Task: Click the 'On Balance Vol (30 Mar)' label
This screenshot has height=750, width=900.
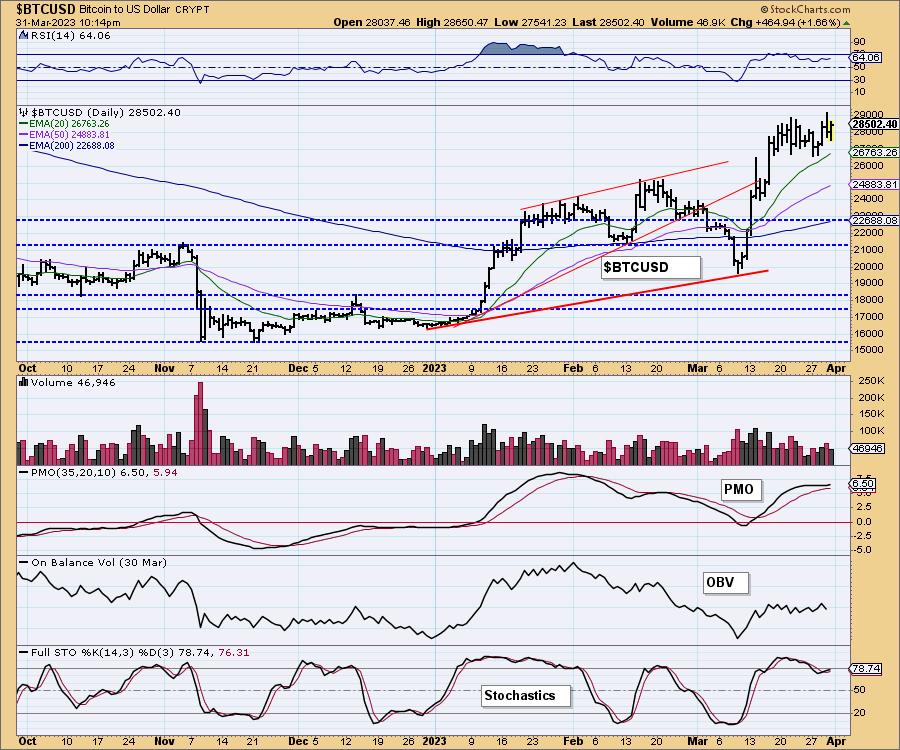Action: pyautogui.click(x=99, y=562)
